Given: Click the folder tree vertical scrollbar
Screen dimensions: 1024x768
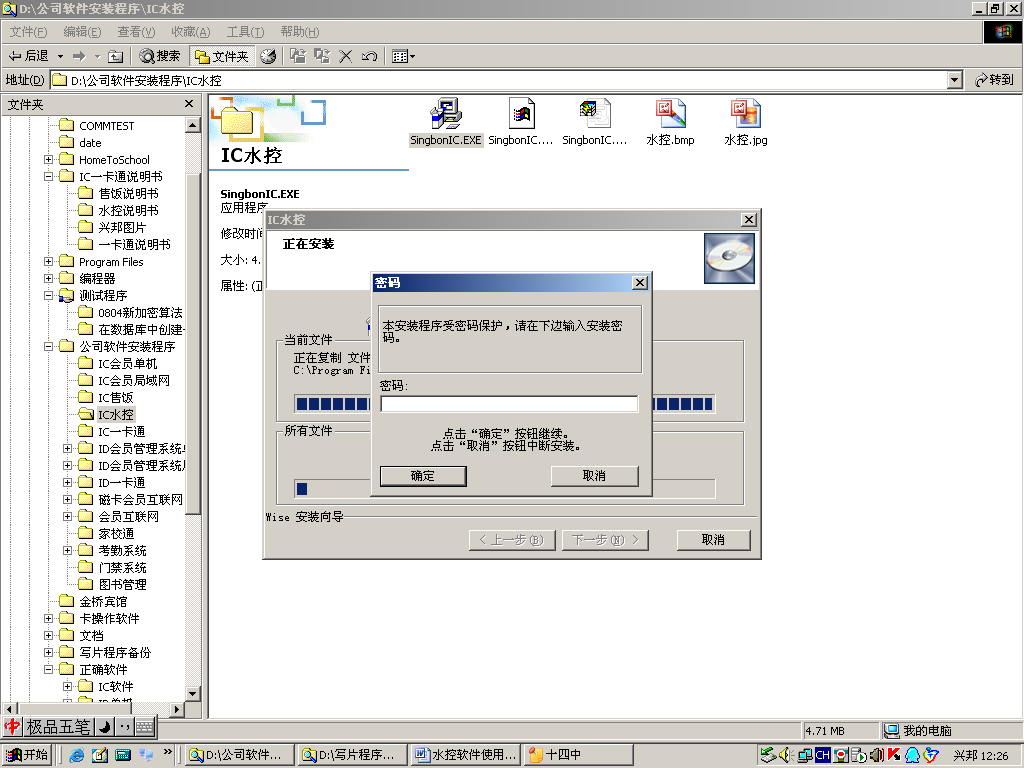Looking at the screenshot, I should point(194,400).
